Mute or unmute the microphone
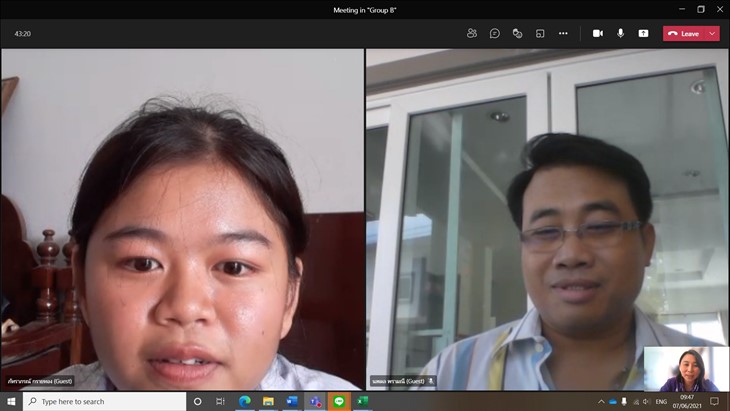 click(620, 33)
